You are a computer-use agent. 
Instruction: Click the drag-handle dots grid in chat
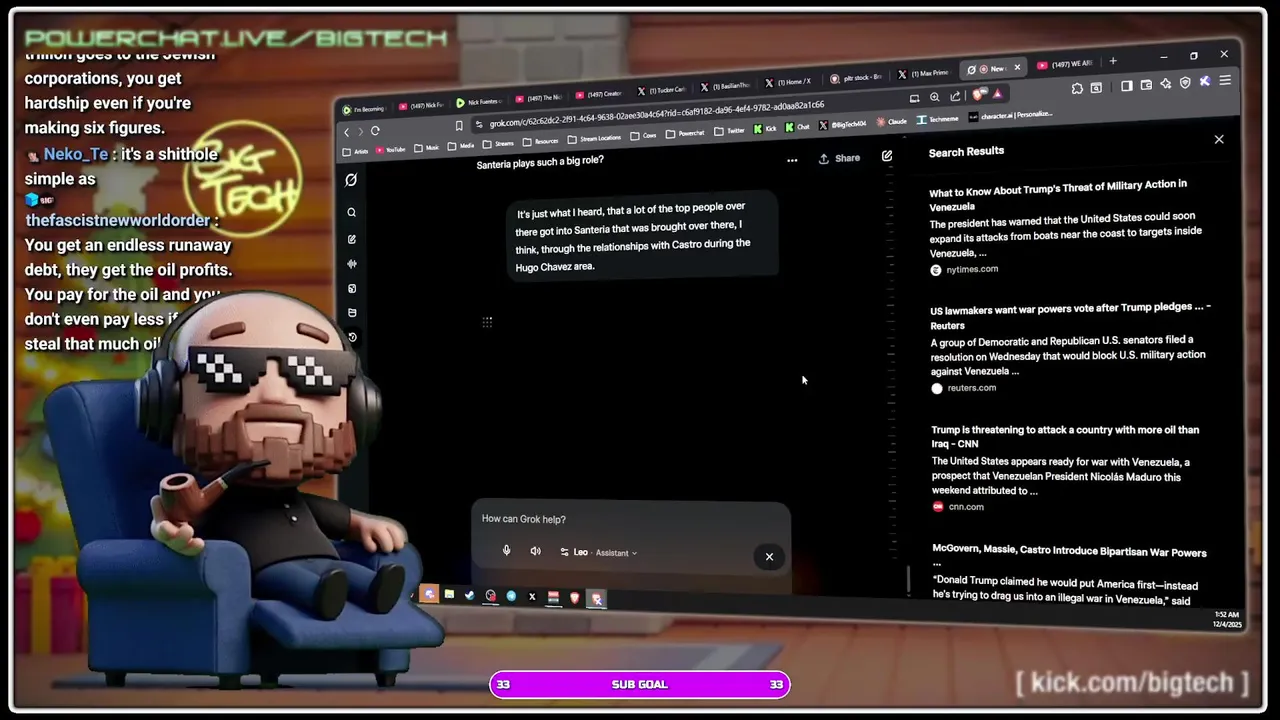pos(487,322)
